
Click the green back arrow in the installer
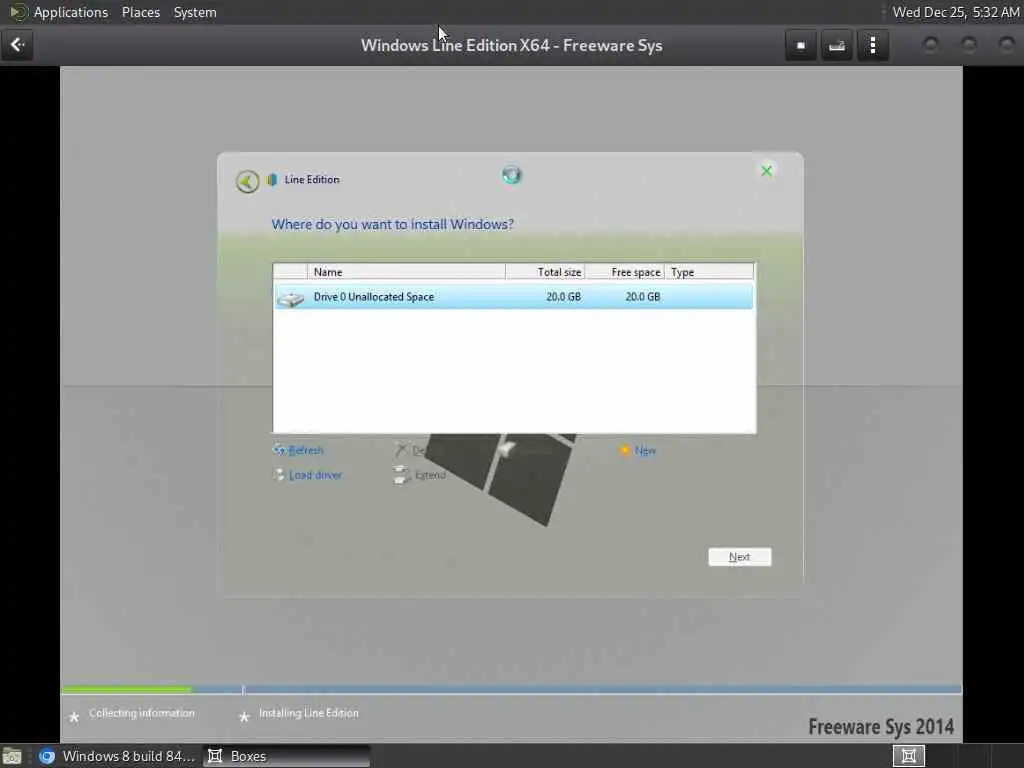tap(248, 181)
